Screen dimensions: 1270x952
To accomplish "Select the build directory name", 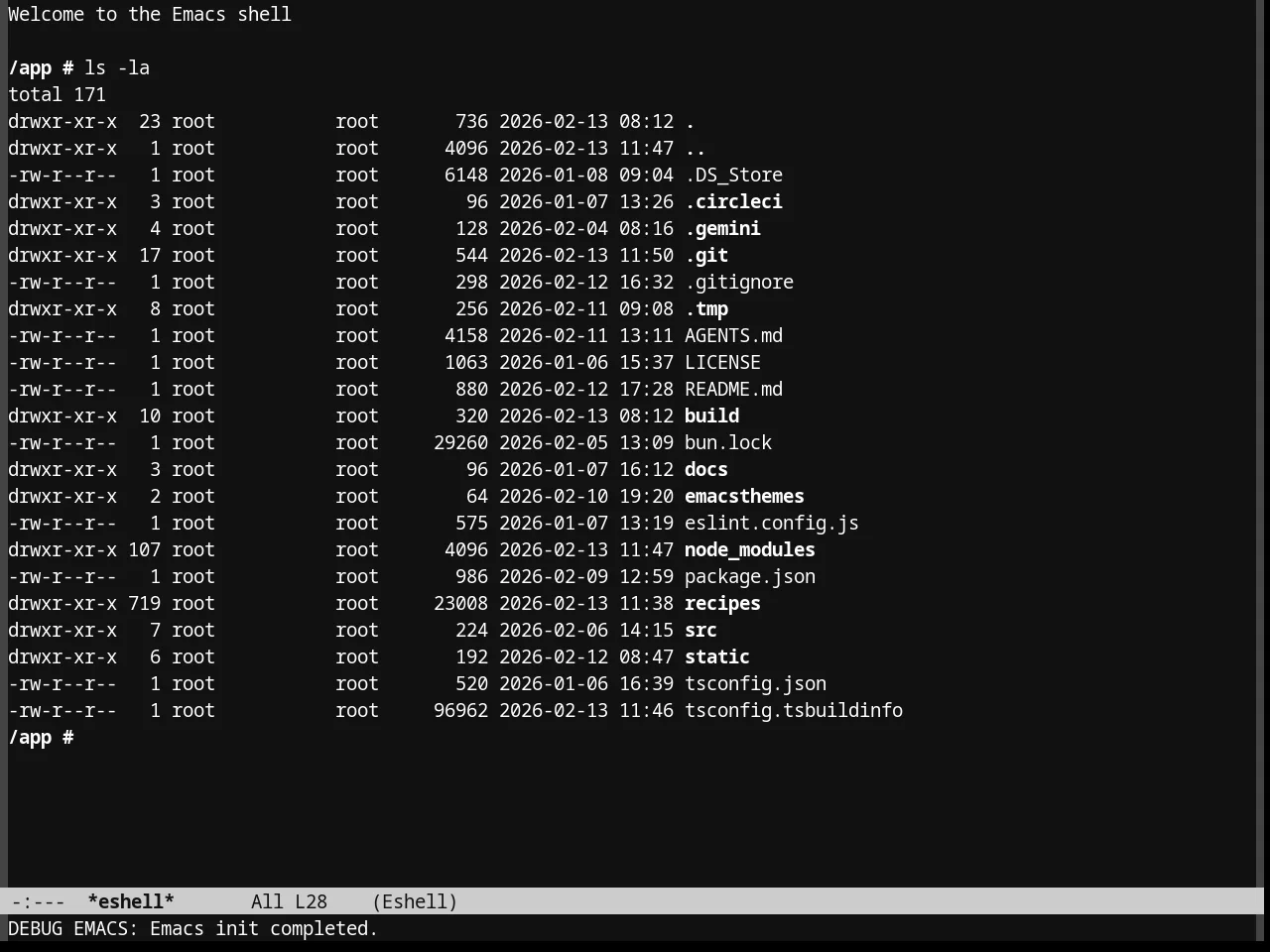I will coord(711,416).
